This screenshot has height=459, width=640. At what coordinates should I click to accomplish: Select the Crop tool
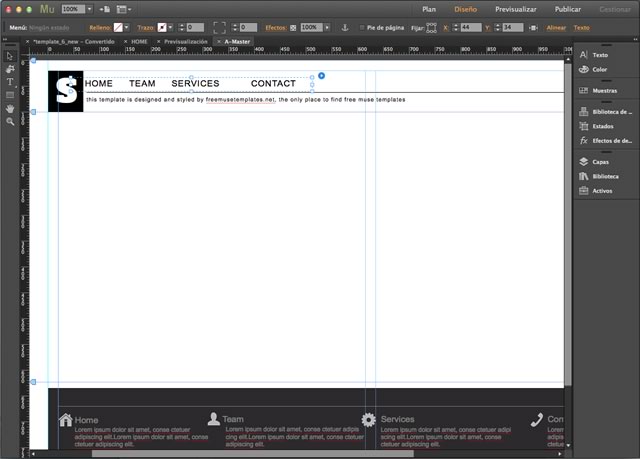click(10, 69)
